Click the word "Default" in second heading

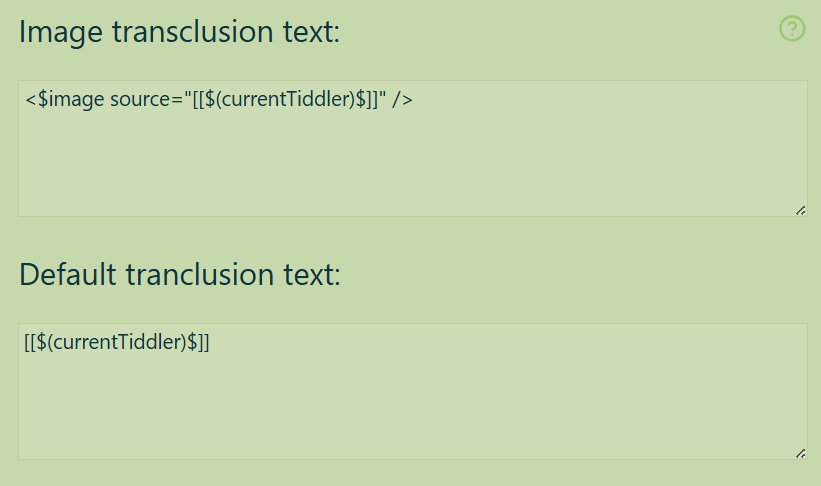pyautogui.click(x=68, y=274)
